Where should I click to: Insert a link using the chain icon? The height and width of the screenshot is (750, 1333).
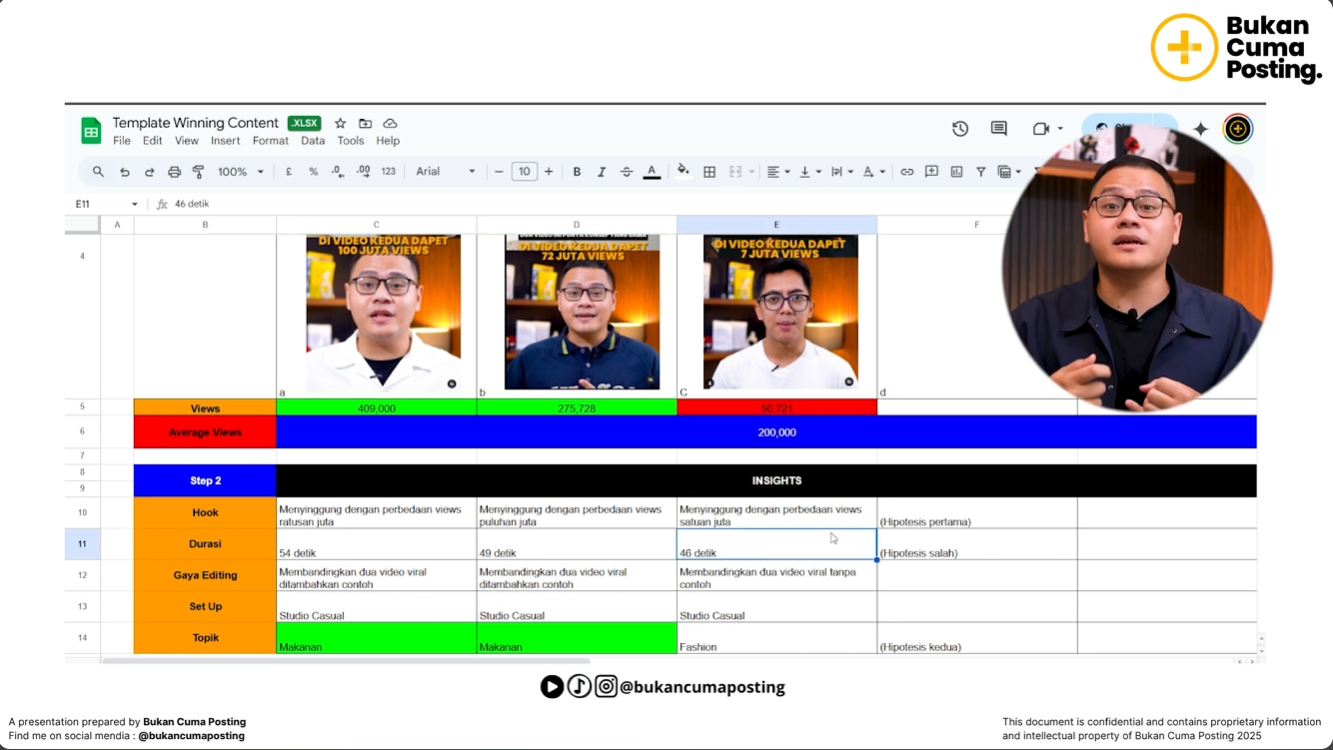(907, 172)
